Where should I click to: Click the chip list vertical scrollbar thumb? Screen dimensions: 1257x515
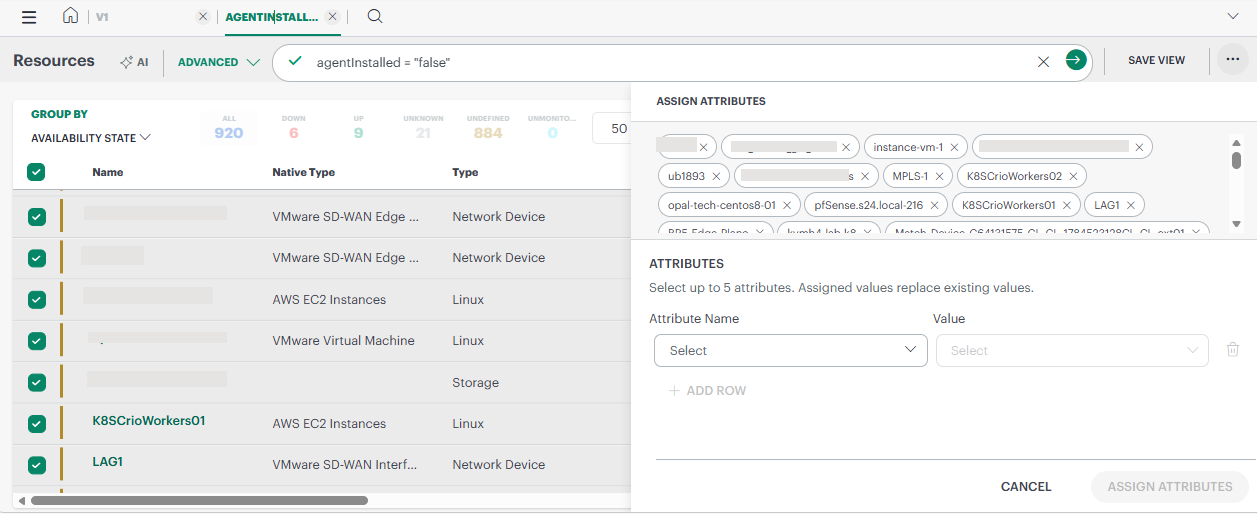[x=1236, y=160]
